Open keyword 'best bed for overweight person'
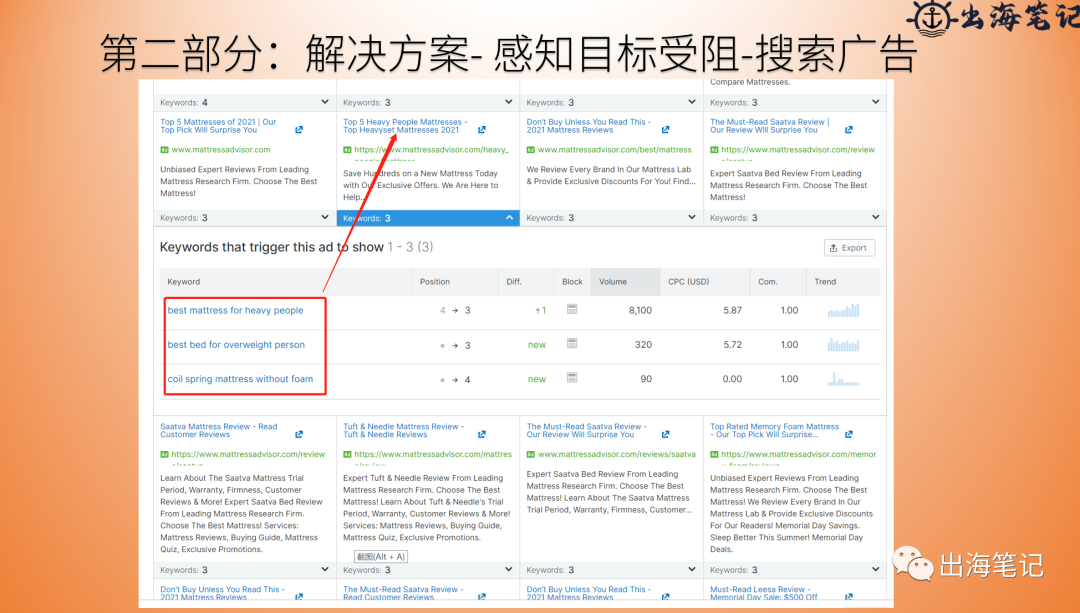This screenshot has width=1080, height=613. [x=236, y=344]
